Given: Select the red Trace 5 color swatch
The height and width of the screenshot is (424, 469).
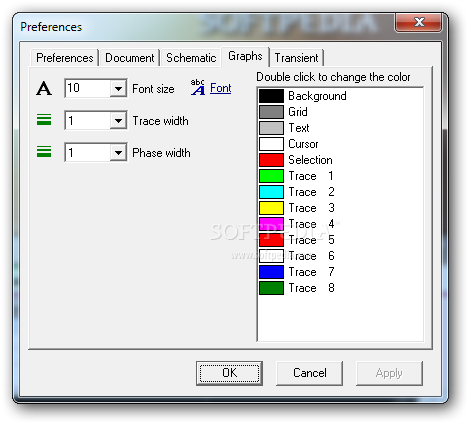Looking at the screenshot, I should tap(271, 240).
